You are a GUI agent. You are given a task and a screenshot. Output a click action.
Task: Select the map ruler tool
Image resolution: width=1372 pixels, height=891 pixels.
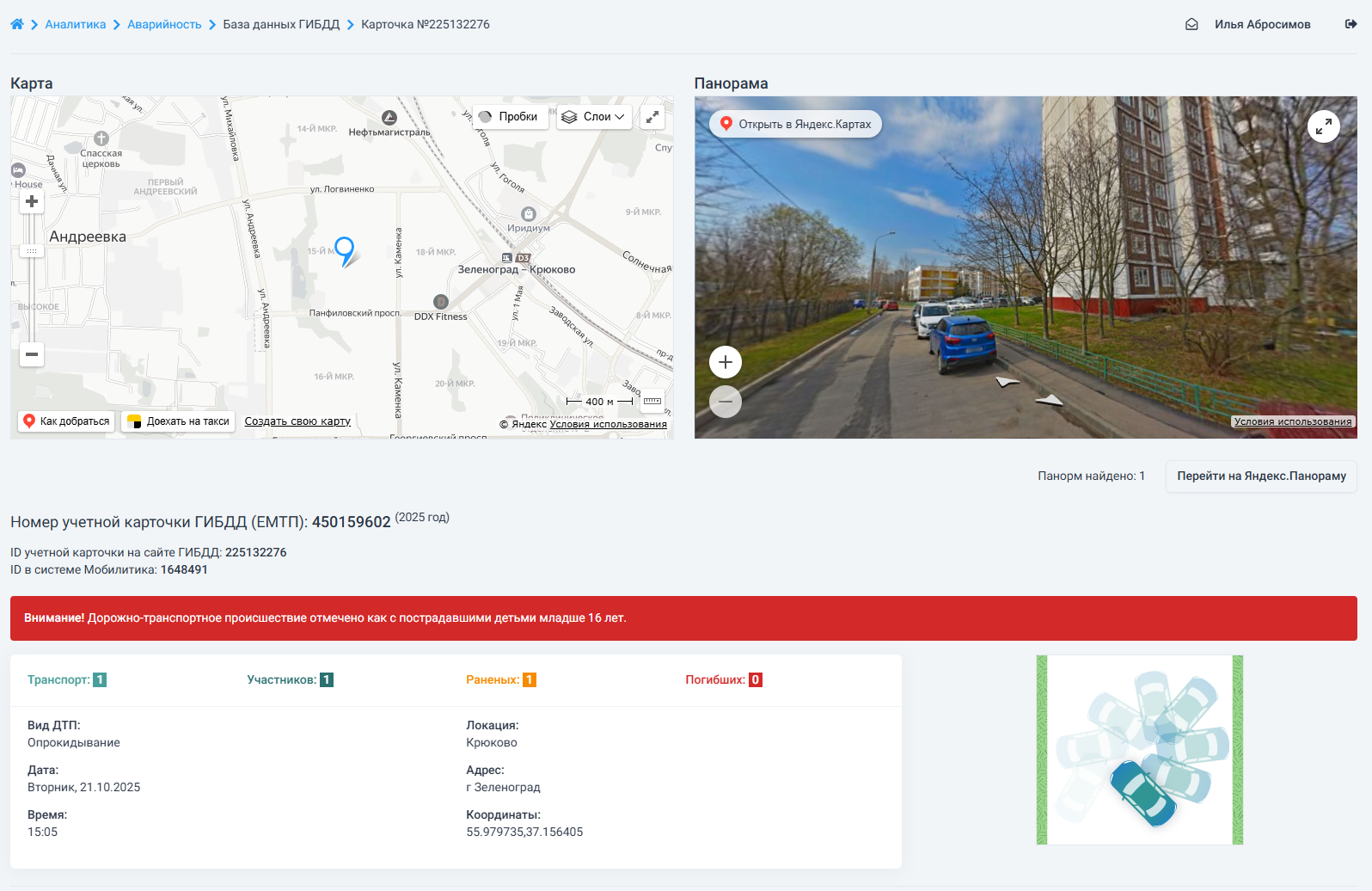pos(652,401)
